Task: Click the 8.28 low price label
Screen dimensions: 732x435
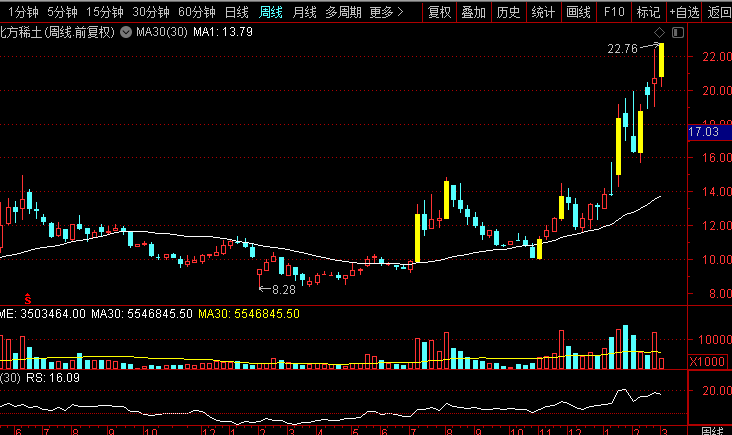Action: pyautogui.click(x=284, y=290)
